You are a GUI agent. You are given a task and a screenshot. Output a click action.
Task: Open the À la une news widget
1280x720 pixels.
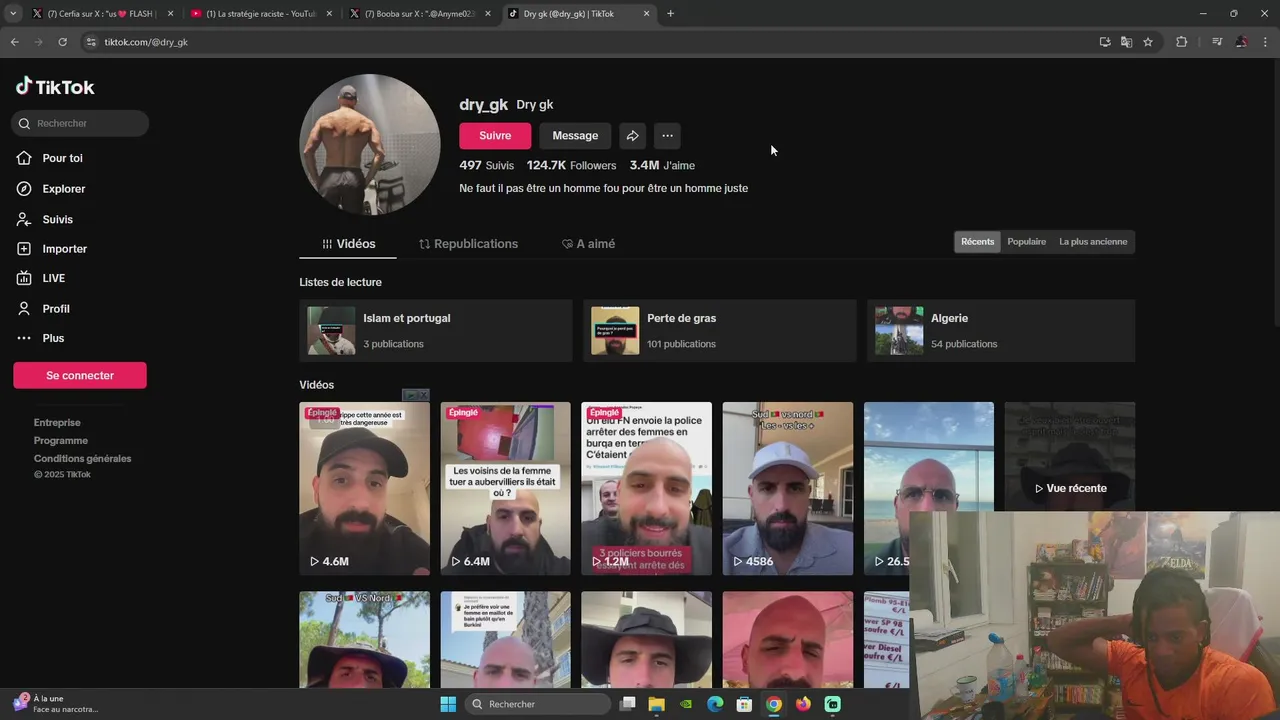click(x=55, y=704)
